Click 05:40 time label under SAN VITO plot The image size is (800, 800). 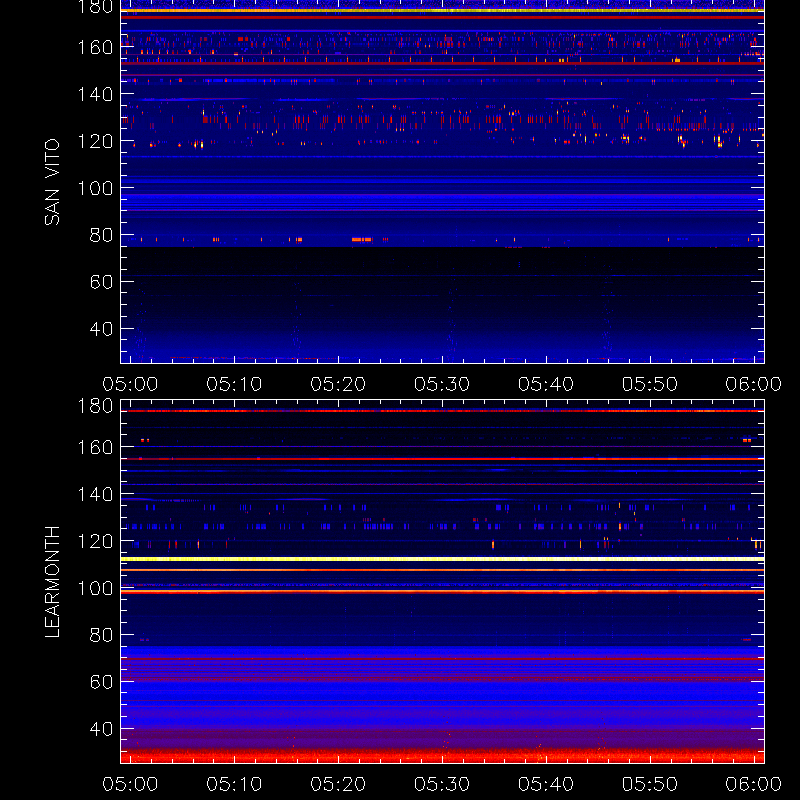[546, 384]
